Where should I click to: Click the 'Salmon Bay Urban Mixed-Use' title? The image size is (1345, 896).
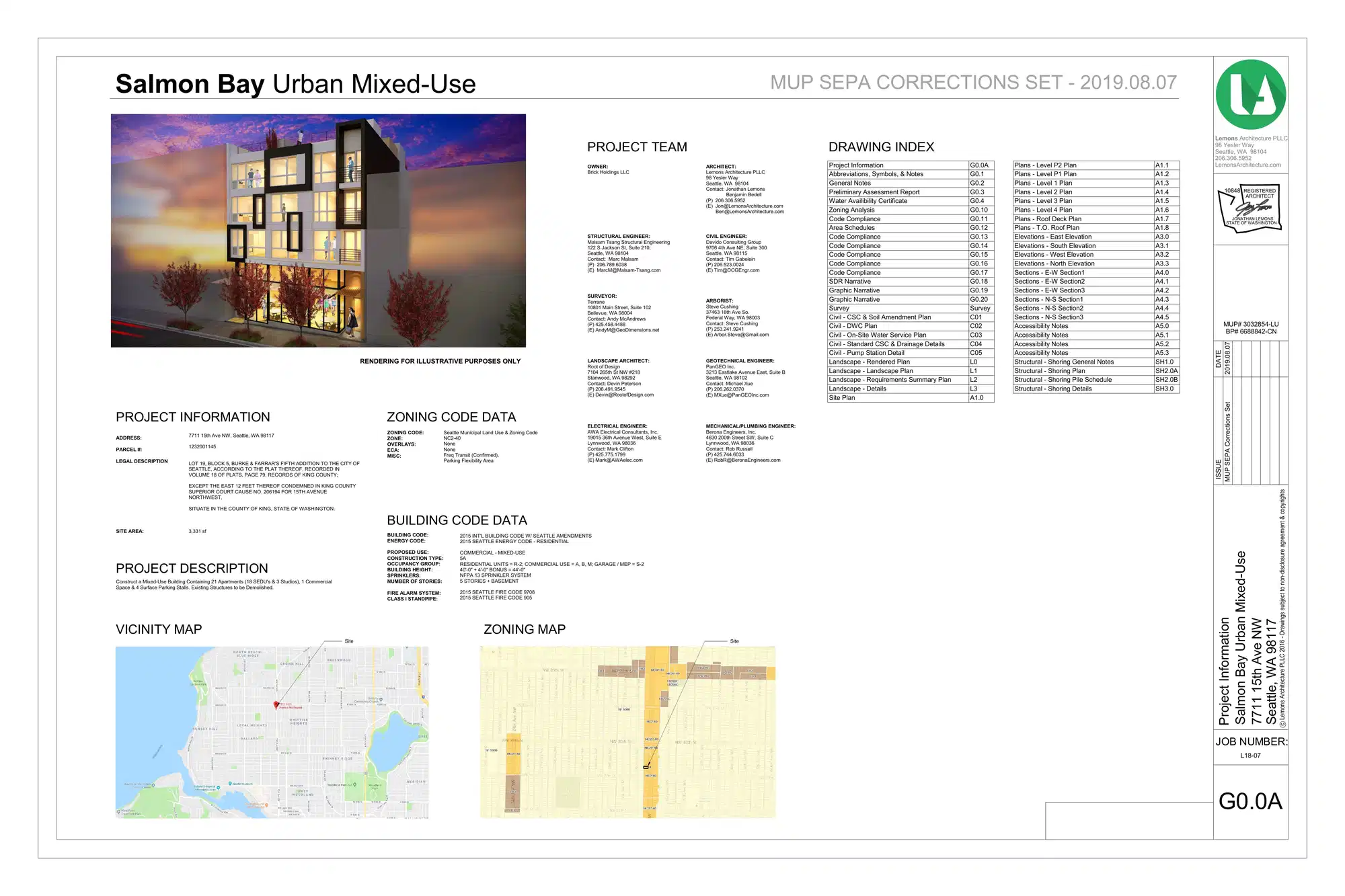point(295,84)
